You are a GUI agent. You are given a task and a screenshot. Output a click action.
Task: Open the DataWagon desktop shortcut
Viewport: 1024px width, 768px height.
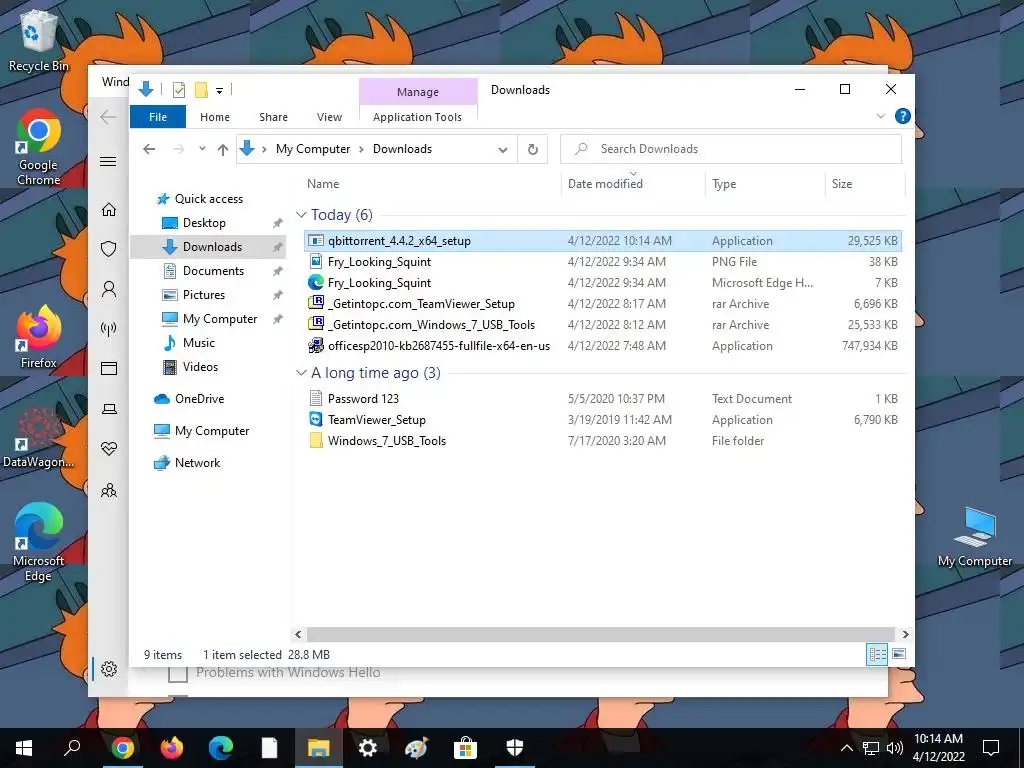(38, 438)
